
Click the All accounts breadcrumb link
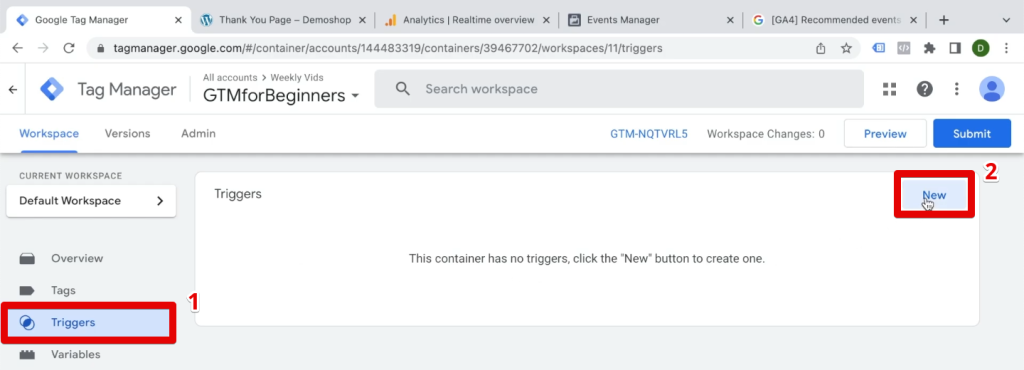pos(229,78)
